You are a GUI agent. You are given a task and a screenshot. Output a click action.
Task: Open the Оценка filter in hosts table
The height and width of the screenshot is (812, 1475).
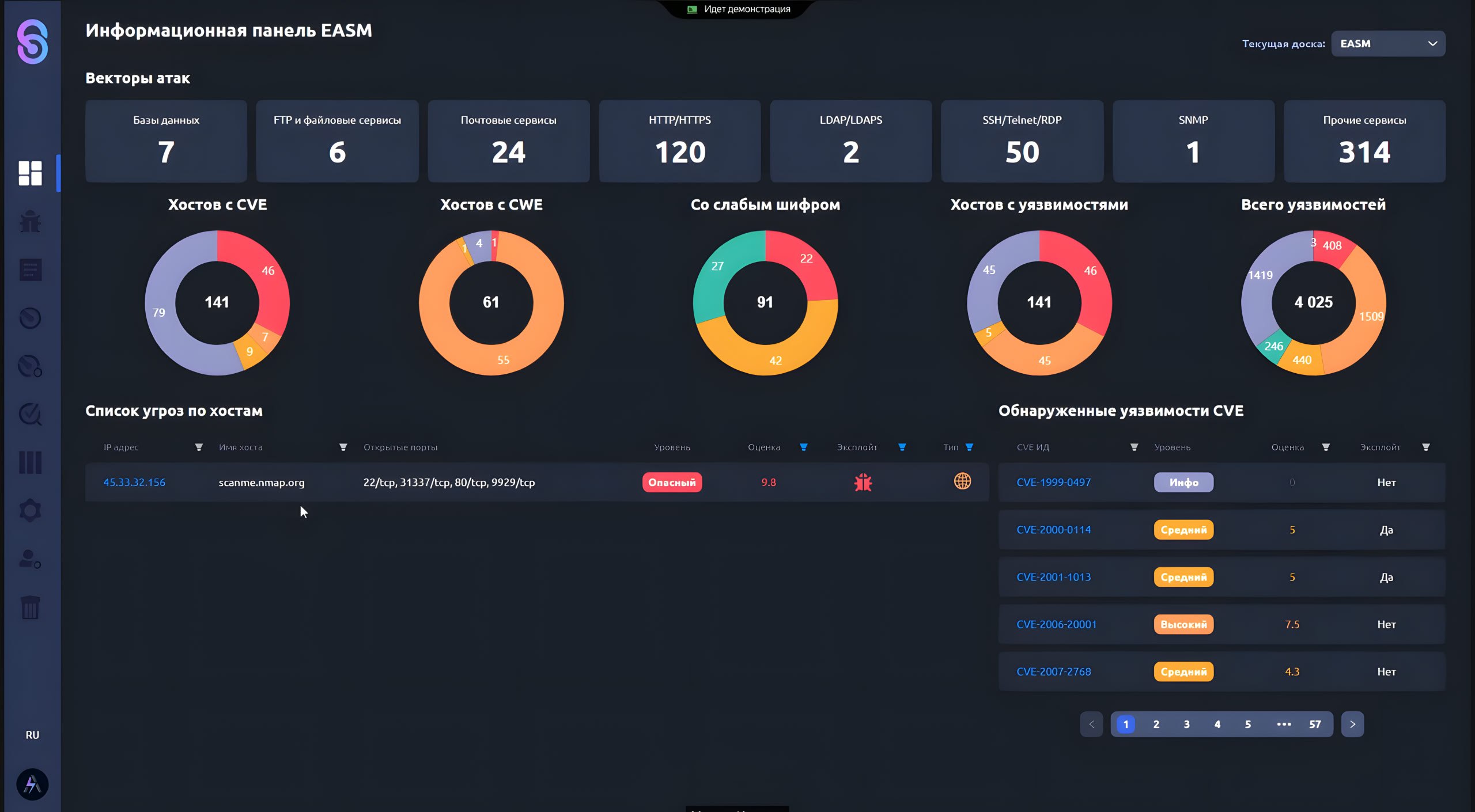pos(803,447)
